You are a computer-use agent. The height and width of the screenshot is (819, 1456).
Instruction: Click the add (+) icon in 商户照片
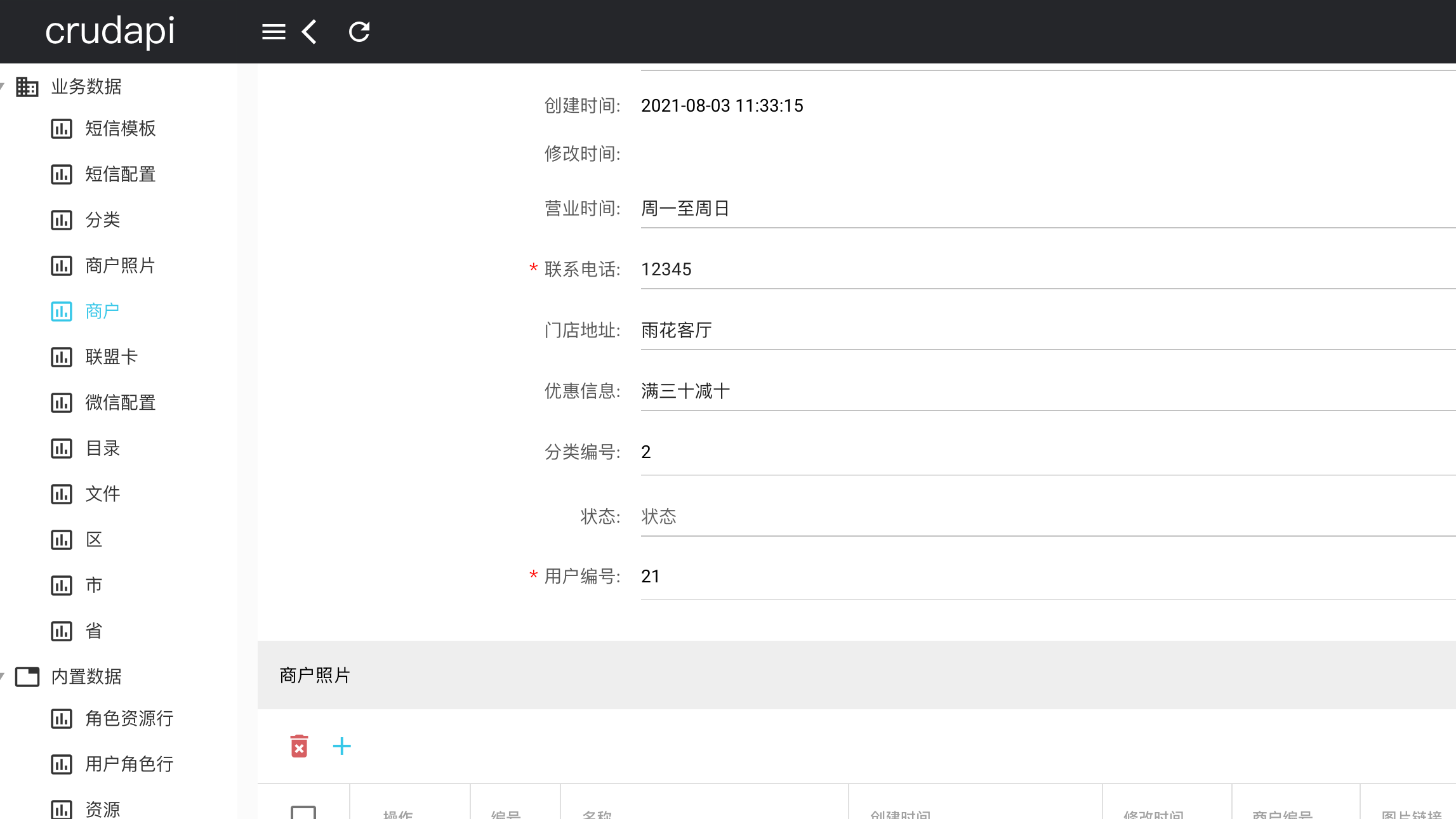(342, 746)
